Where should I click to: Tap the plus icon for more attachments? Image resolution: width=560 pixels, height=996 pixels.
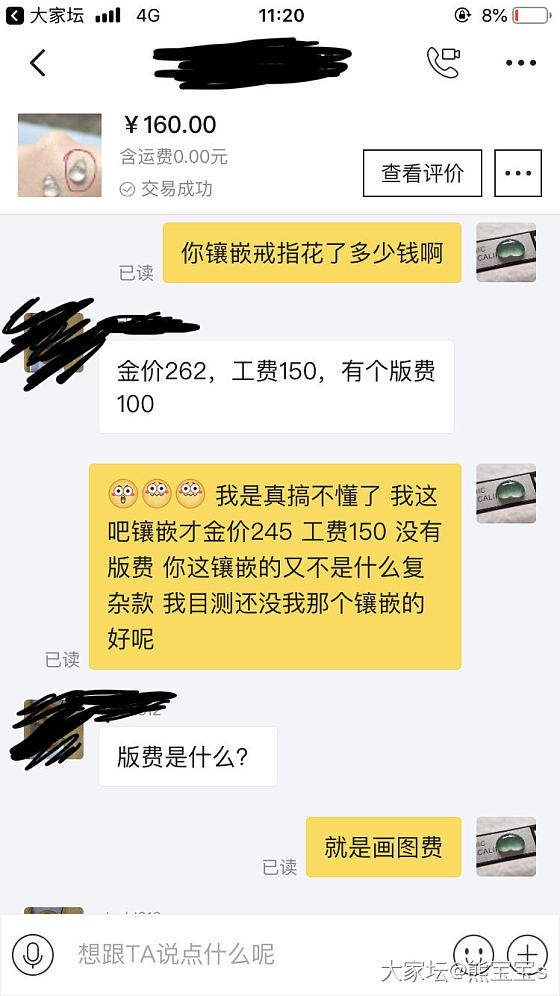coord(527,954)
